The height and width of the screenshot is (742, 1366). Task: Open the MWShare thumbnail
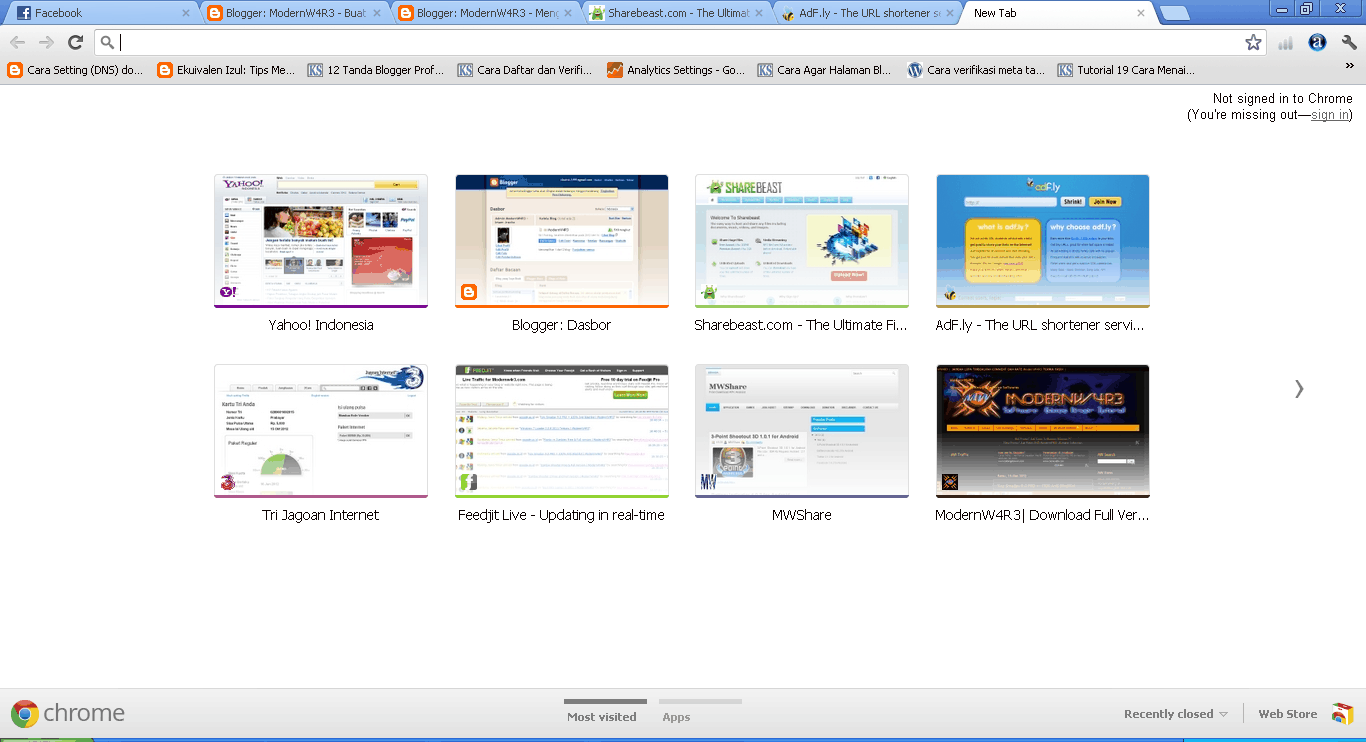click(x=802, y=431)
